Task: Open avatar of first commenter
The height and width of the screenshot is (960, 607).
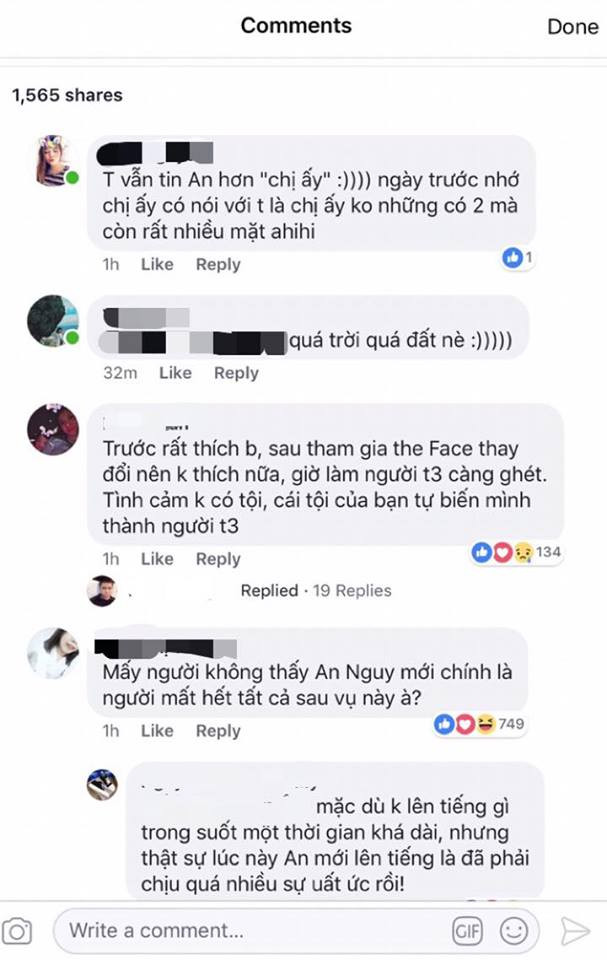Action: click(56, 161)
